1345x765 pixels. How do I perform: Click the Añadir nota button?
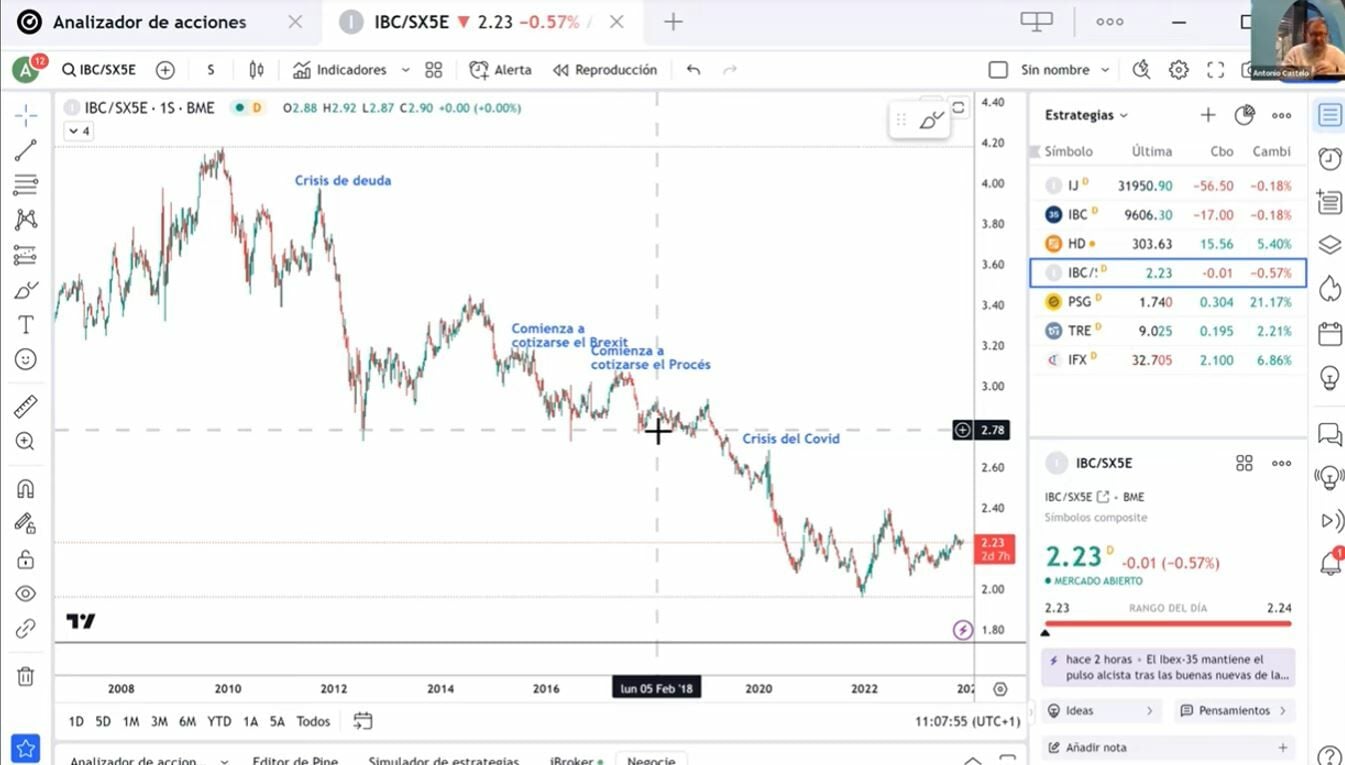point(1168,747)
